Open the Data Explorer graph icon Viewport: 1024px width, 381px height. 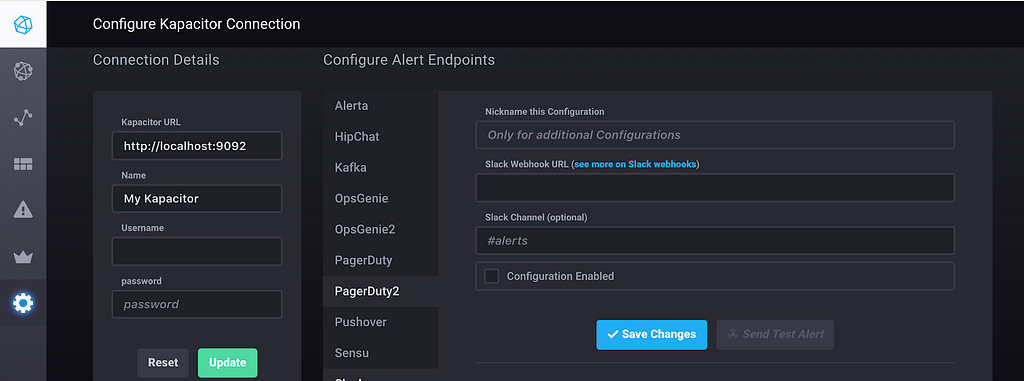pos(23,118)
